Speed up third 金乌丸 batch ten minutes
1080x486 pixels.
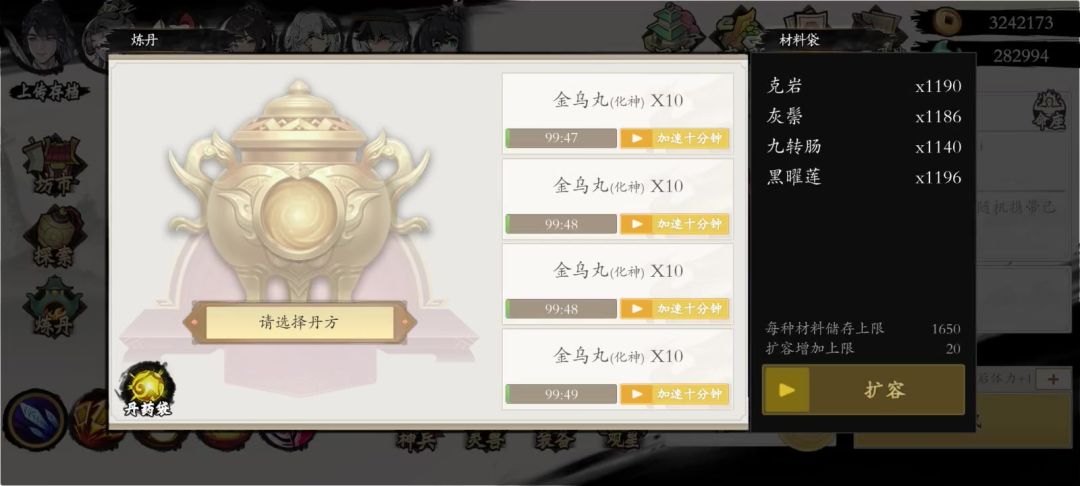click(674, 308)
